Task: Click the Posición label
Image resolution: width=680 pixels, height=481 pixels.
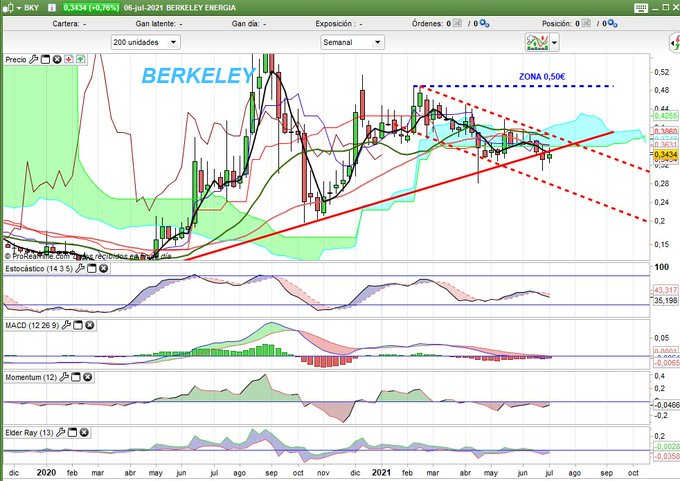Action: click(556, 24)
